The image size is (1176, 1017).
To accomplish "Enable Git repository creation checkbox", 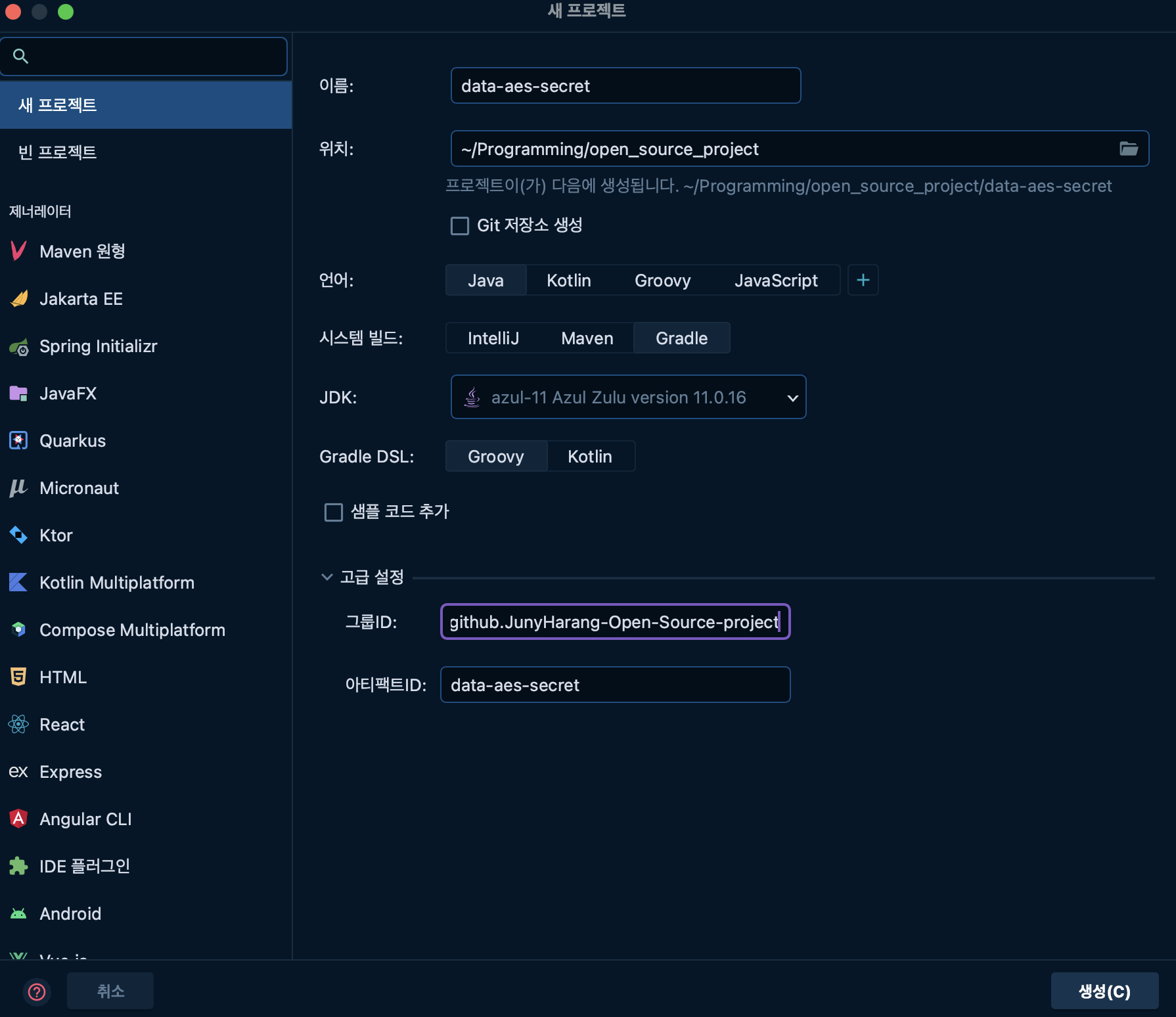I will click(460, 226).
